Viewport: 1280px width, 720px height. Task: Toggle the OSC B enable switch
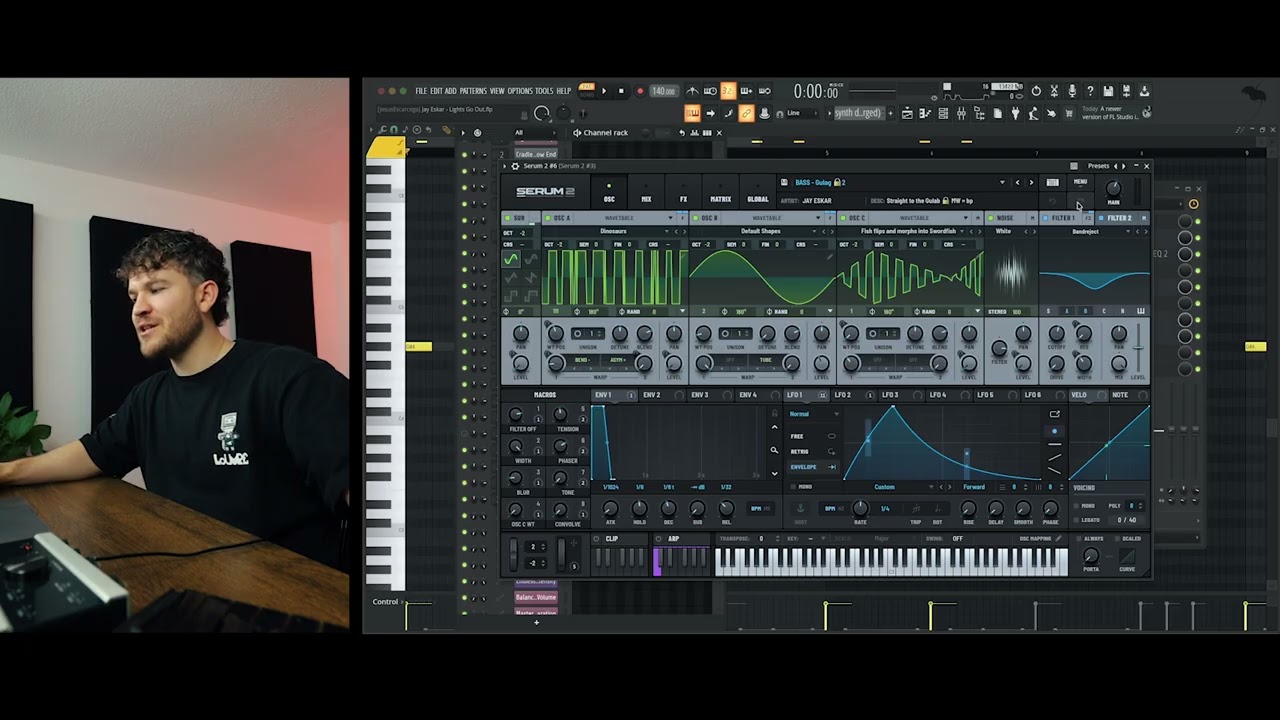[696, 218]
